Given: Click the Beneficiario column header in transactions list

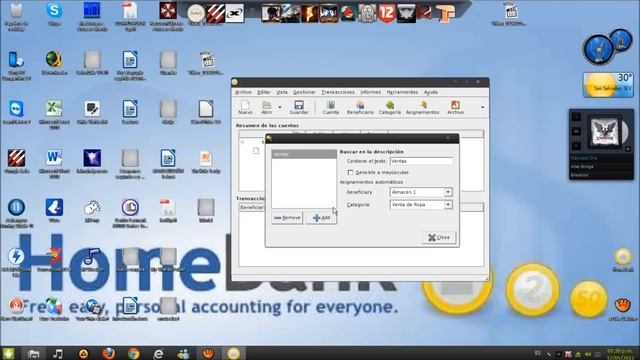Looking at the screenshot, I should [251, 207].
